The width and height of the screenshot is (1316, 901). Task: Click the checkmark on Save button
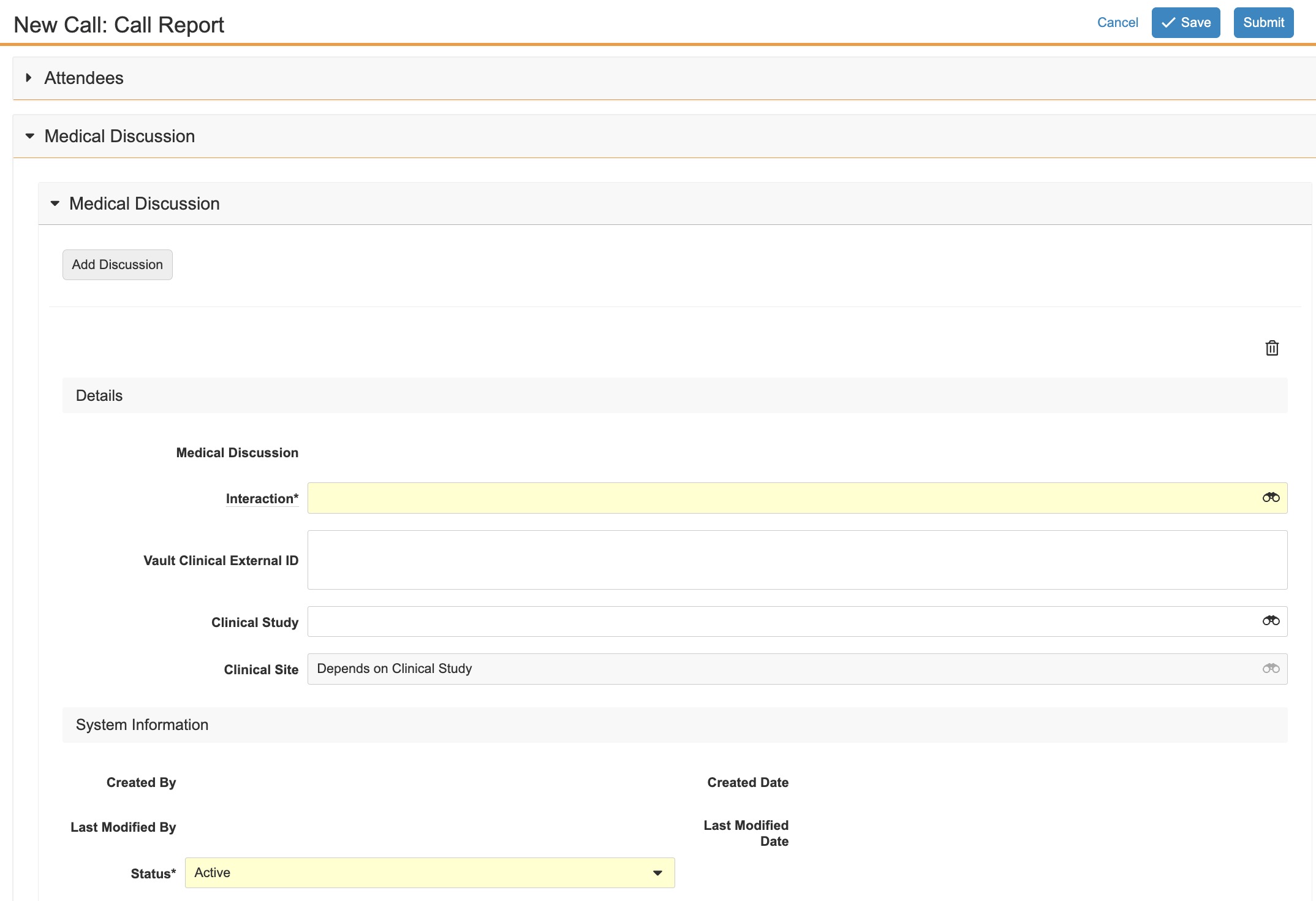tap(1168, 23)
